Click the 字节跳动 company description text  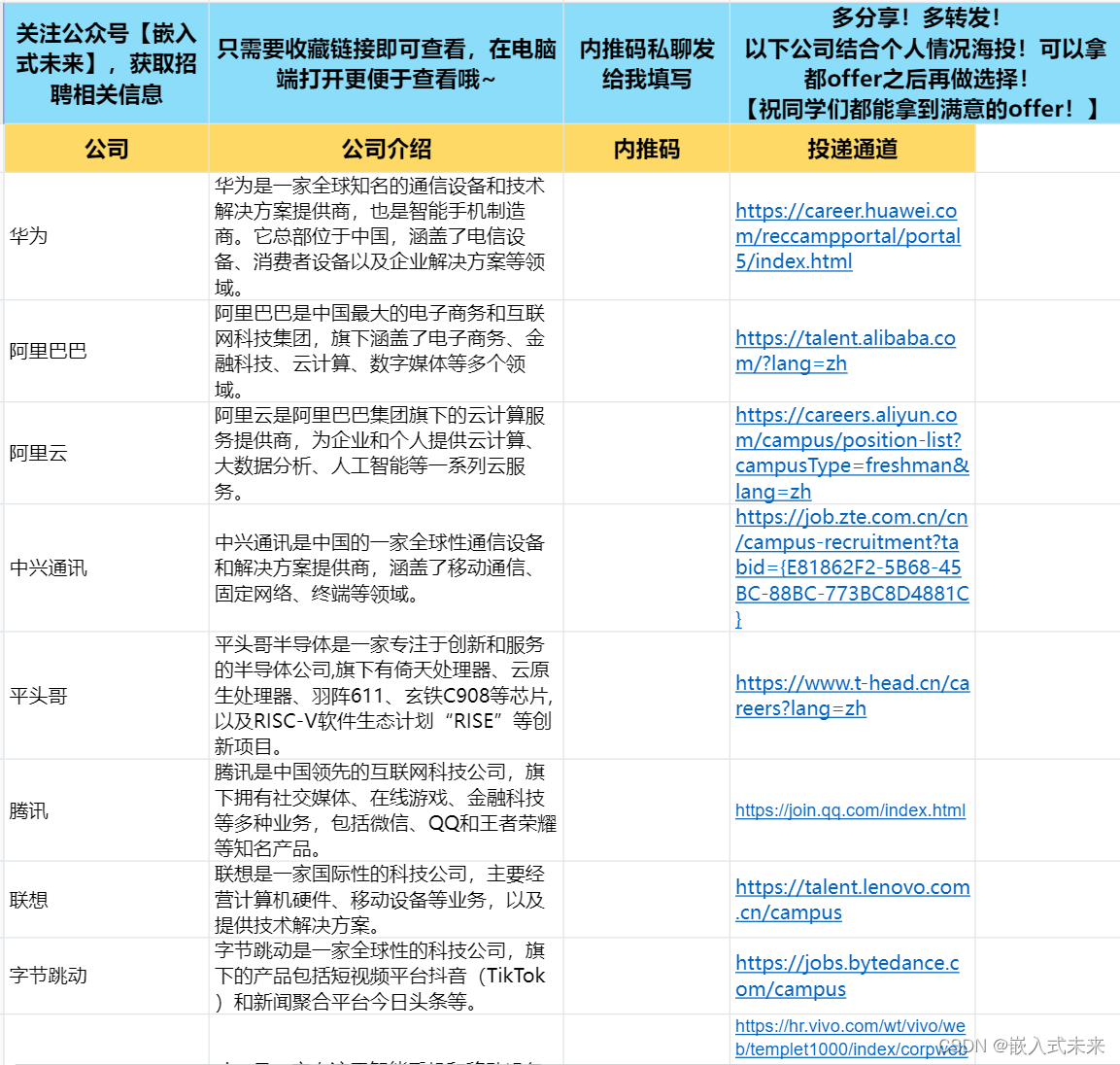[x=380, y=976]
